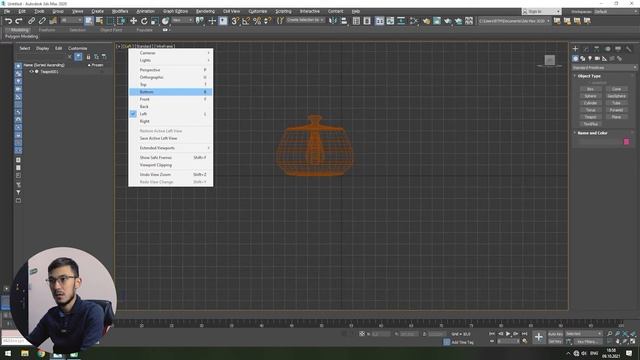The width and height of the screenshot is (640, 360).
Task: Click the Redo arrow in main toolbar
Action: (x=18, y=21)
